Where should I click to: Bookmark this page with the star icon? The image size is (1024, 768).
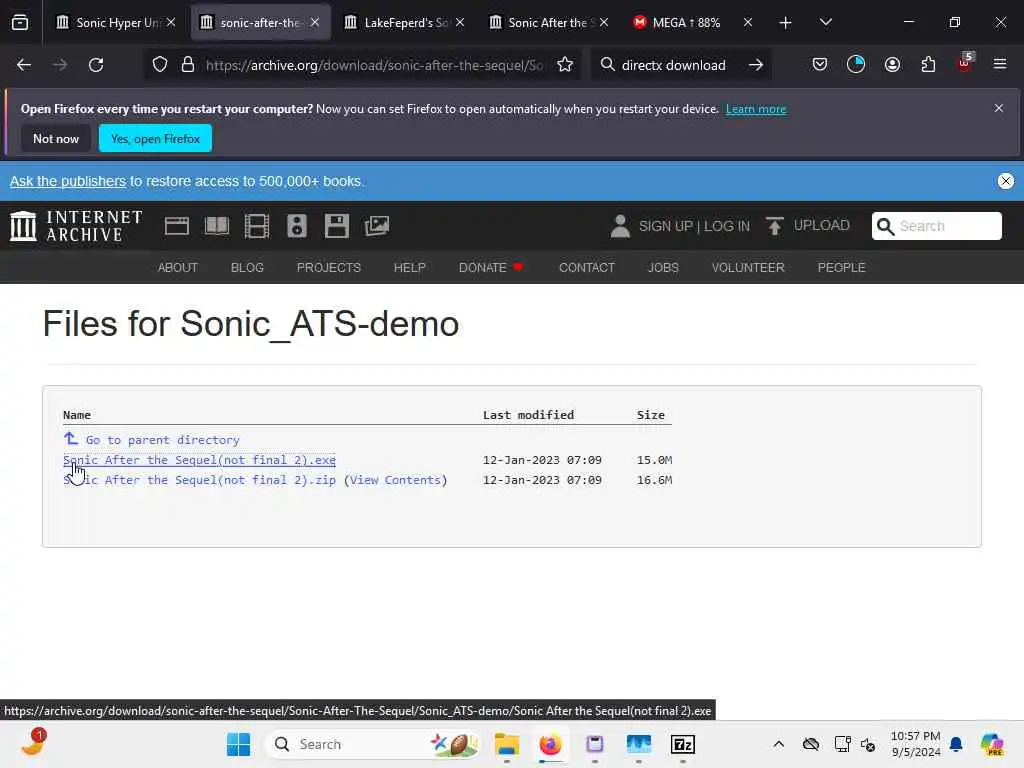[565, 65]
